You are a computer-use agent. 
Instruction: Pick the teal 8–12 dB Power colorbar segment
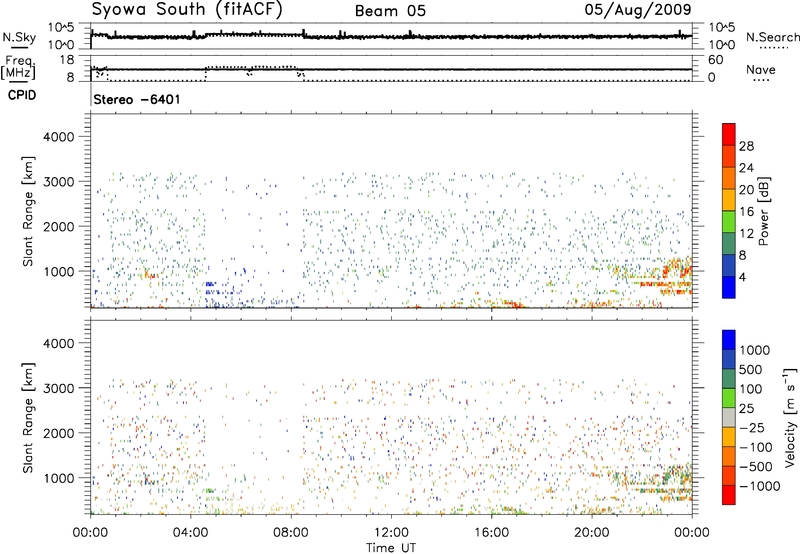click(x=729, y=244)
